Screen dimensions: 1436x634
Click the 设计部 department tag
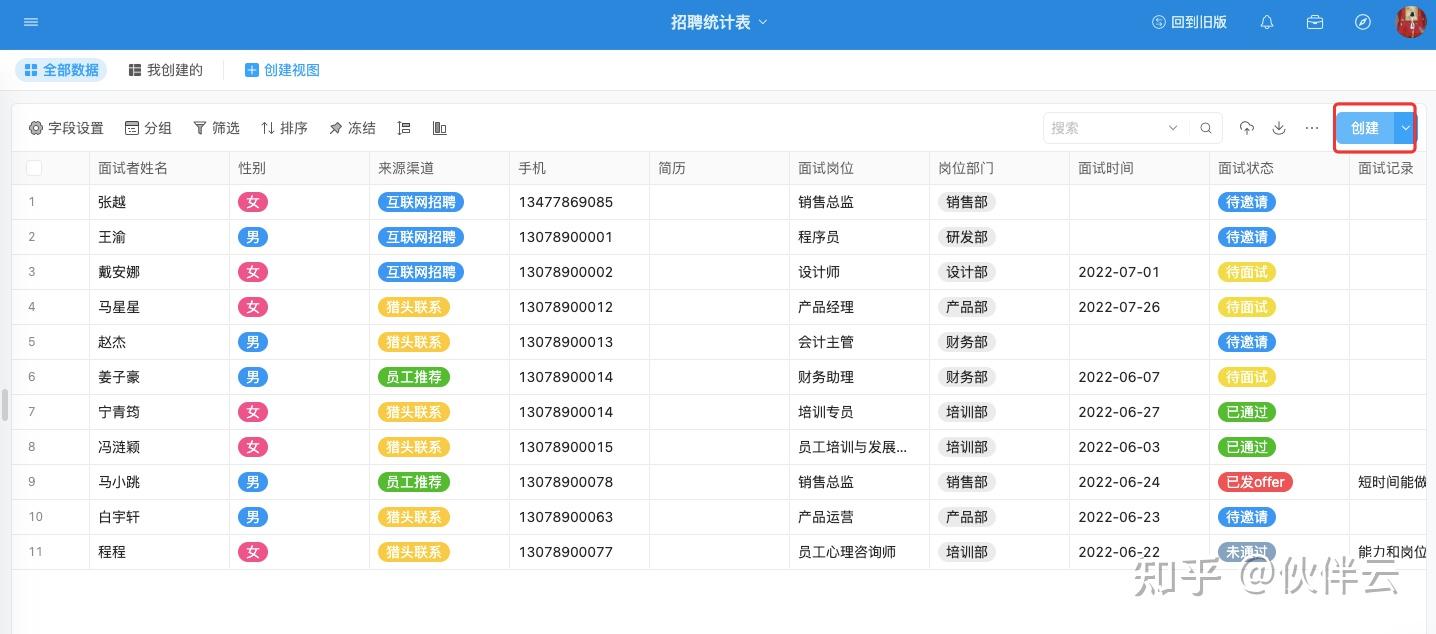[x=967, y=272]
